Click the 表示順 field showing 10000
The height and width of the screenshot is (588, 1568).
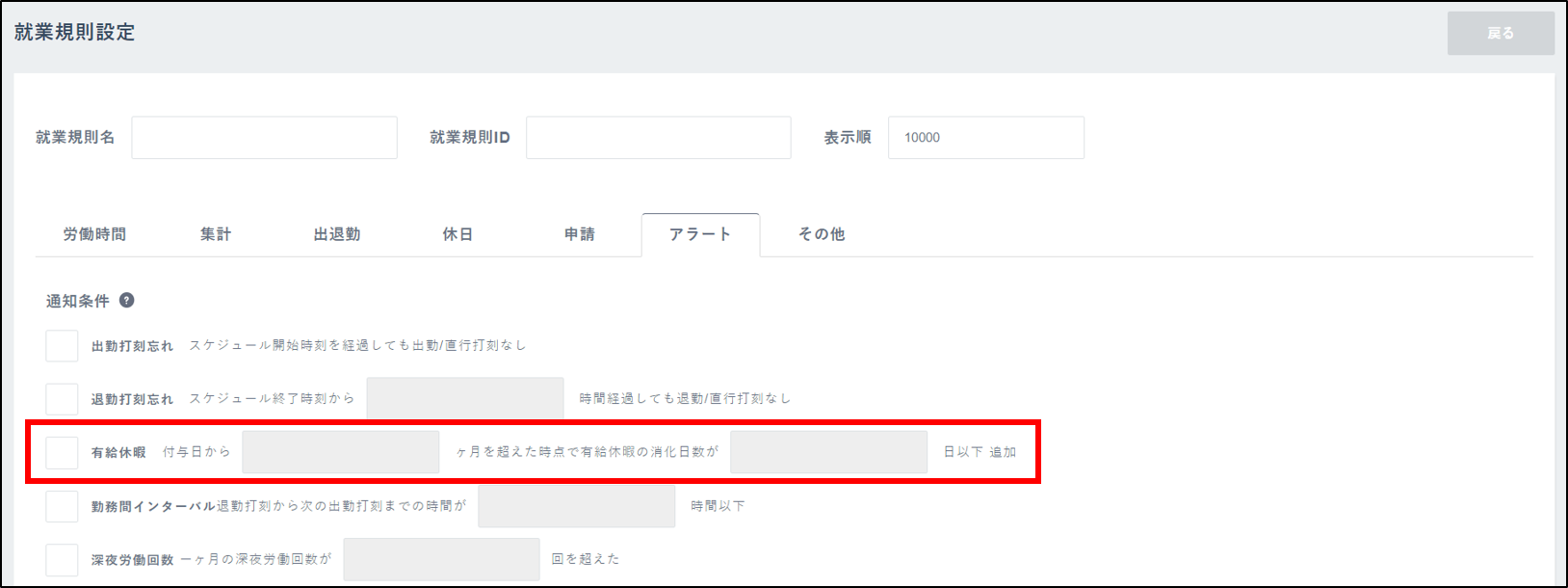point(985,138)
